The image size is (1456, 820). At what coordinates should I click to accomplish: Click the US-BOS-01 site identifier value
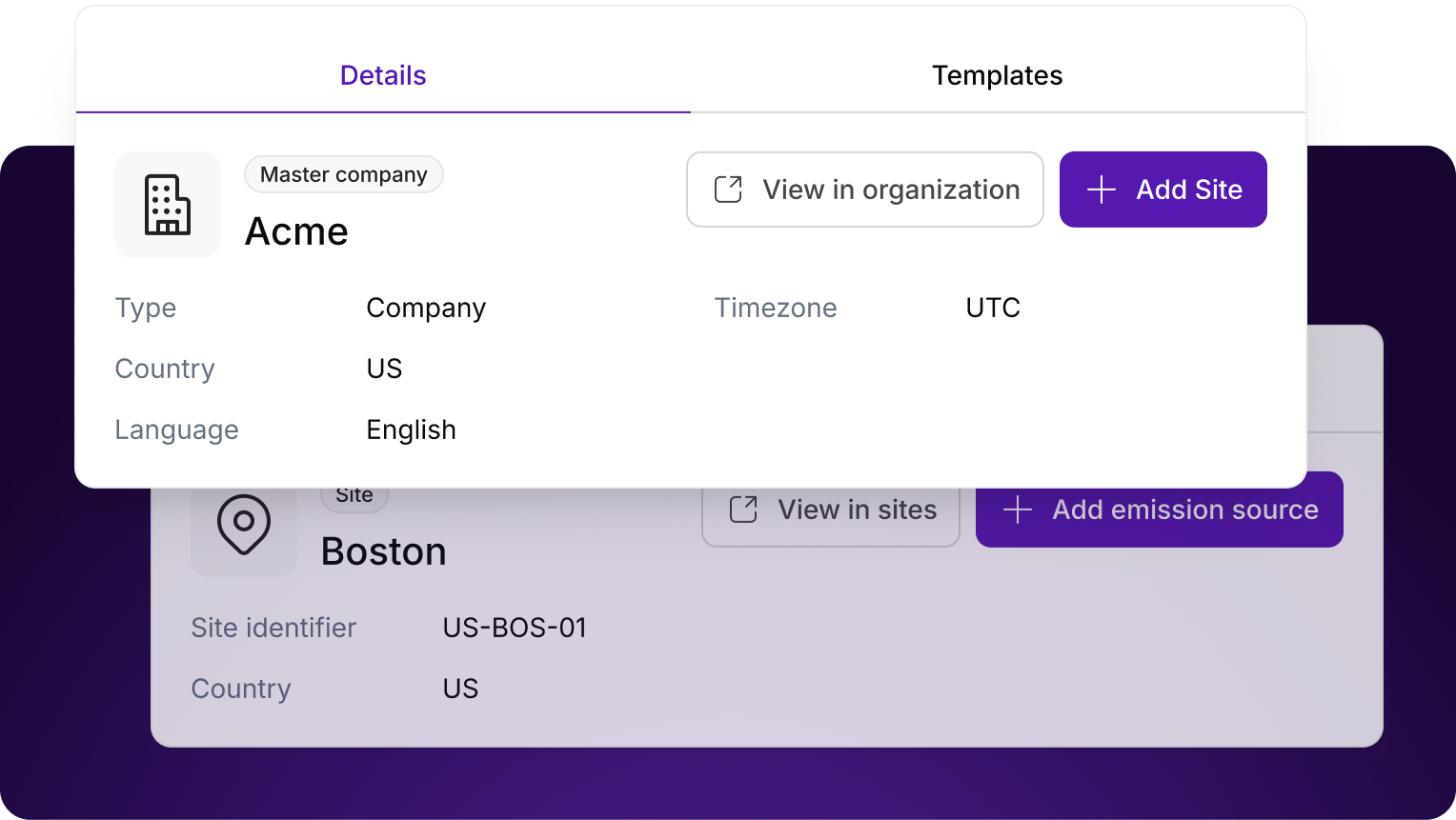coord(516,628)
